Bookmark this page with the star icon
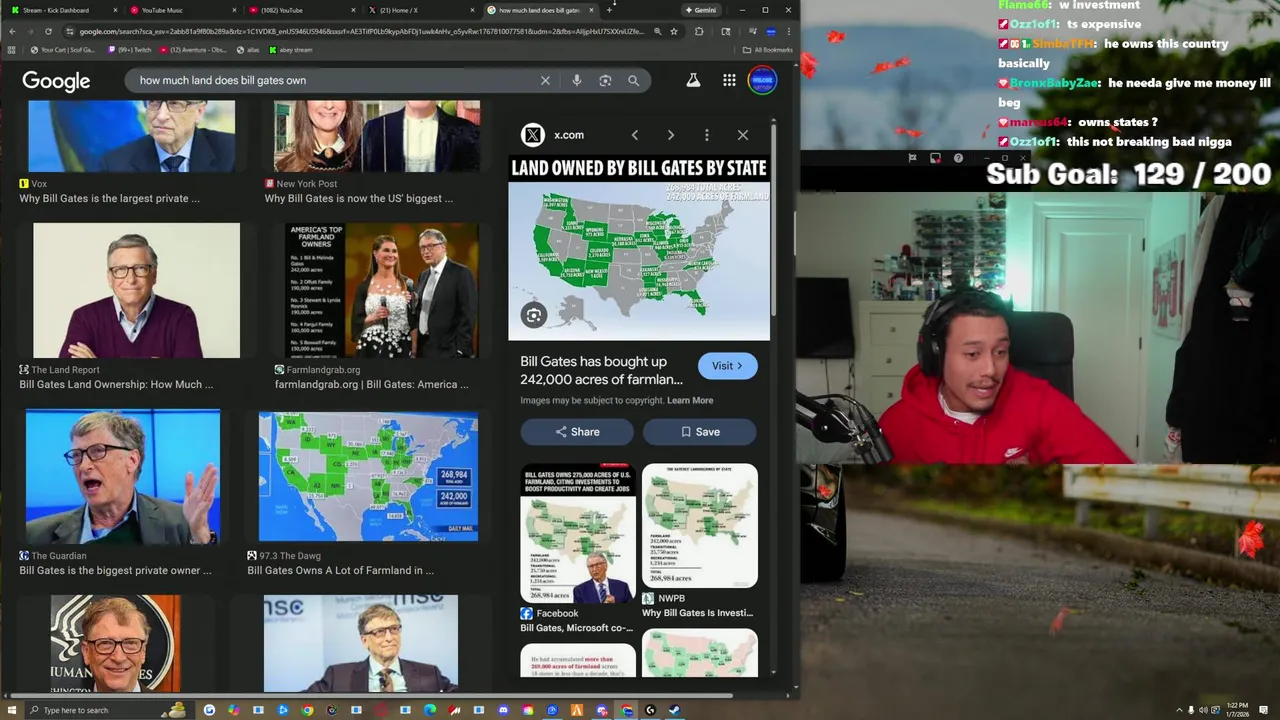 [674, 31]
